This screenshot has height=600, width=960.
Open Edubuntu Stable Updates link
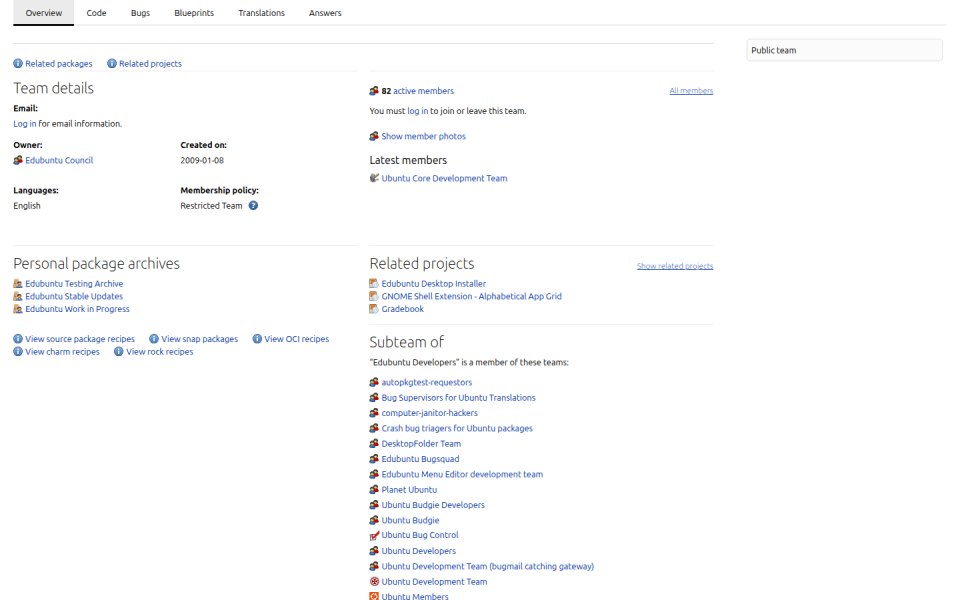[x=74, y=296]
